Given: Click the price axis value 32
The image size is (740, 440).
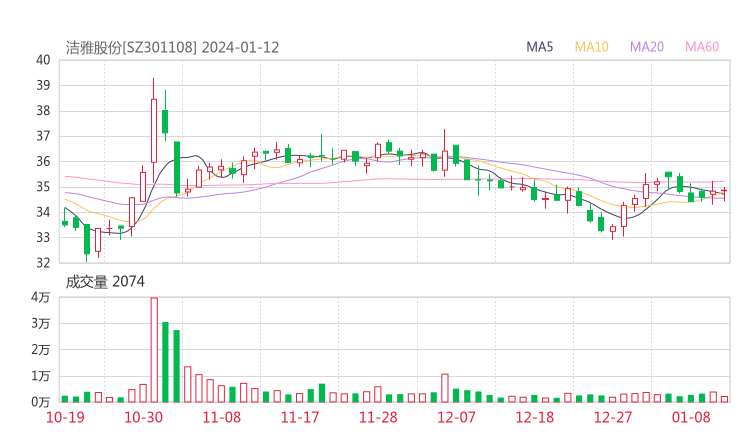Looking at the screenshot, I should 43,262.
